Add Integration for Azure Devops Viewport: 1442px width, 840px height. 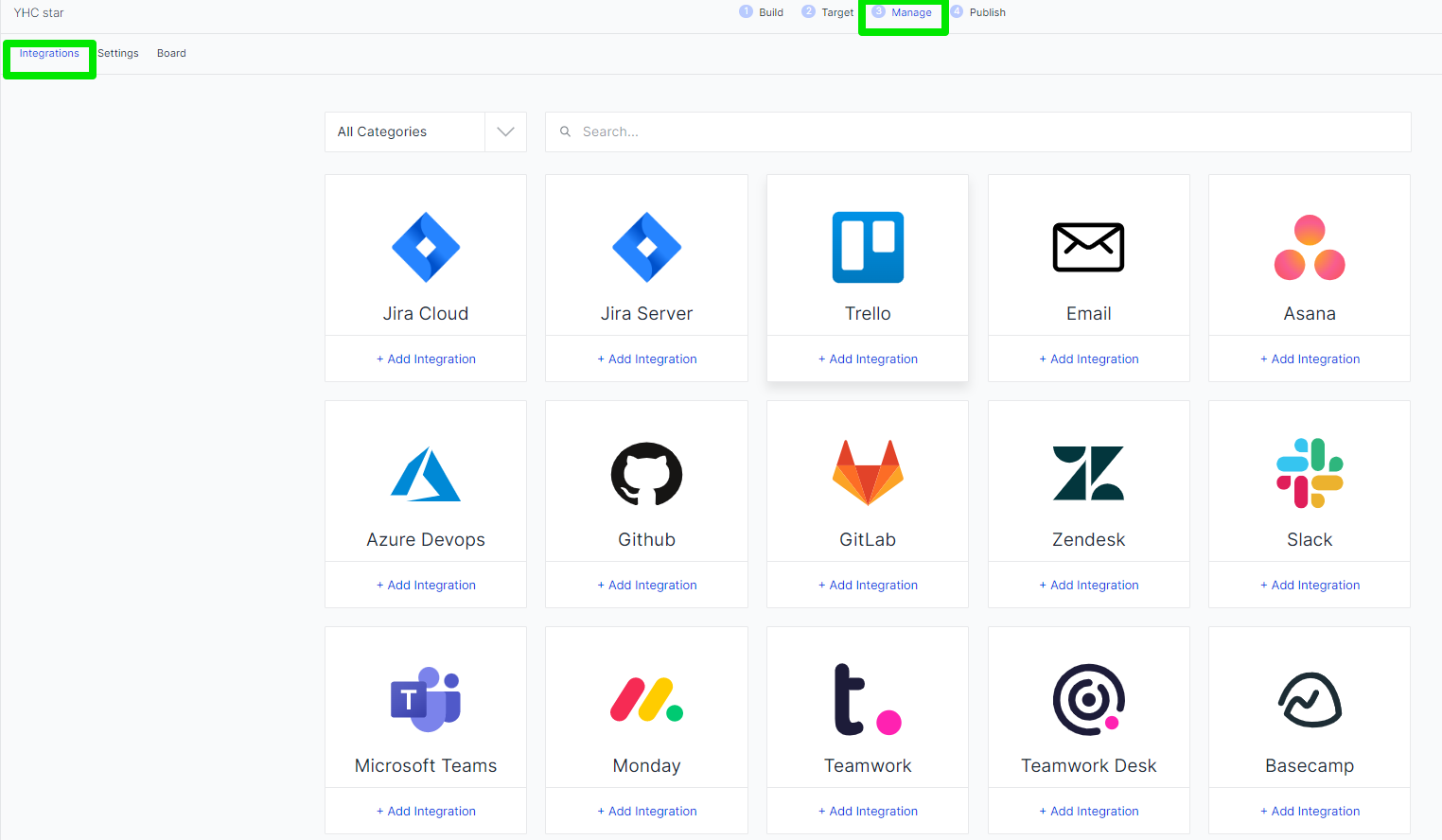(x=426, y=585)
